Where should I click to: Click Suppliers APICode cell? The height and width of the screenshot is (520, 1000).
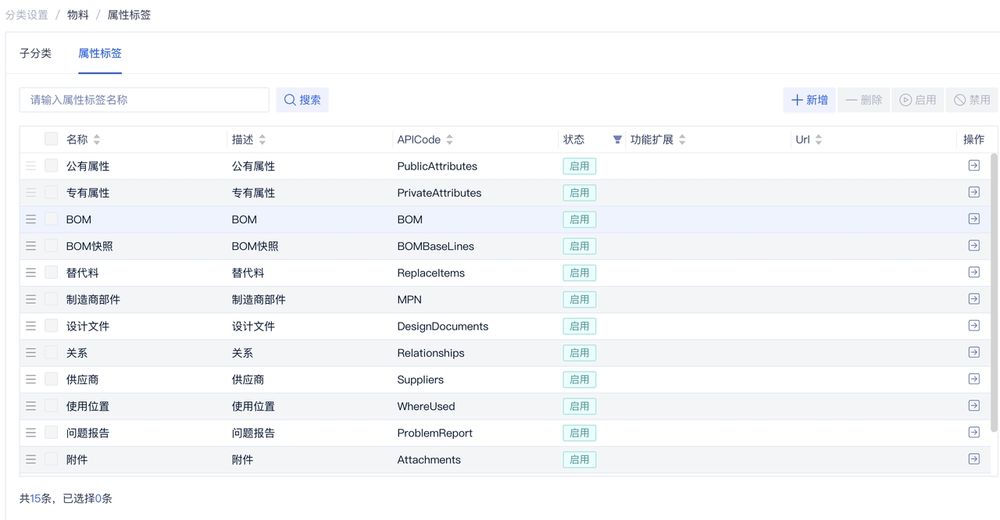tap(420, 380)
